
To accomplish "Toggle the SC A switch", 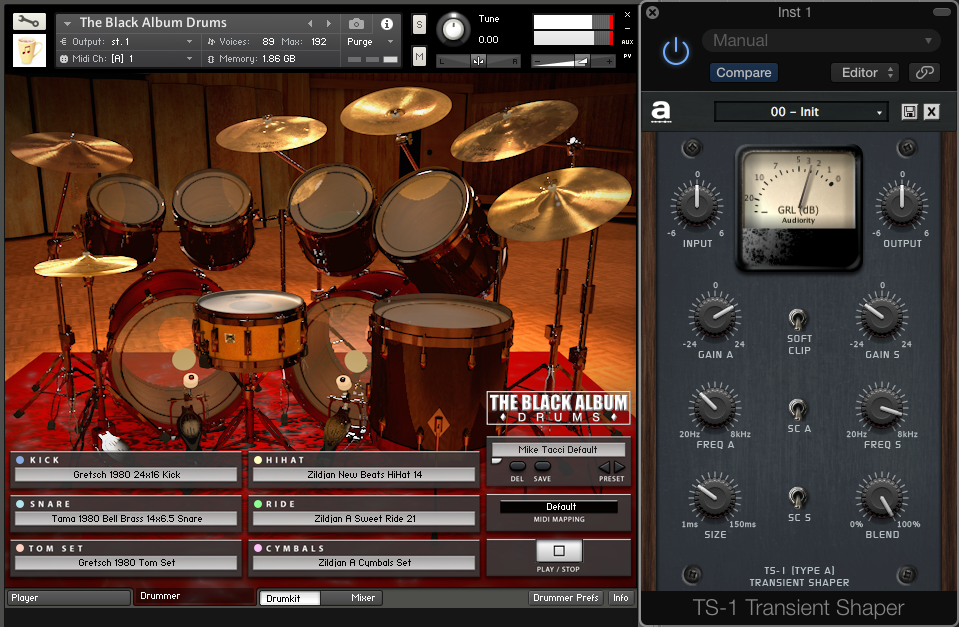I will pyautogui.click(x=797, y=409).
